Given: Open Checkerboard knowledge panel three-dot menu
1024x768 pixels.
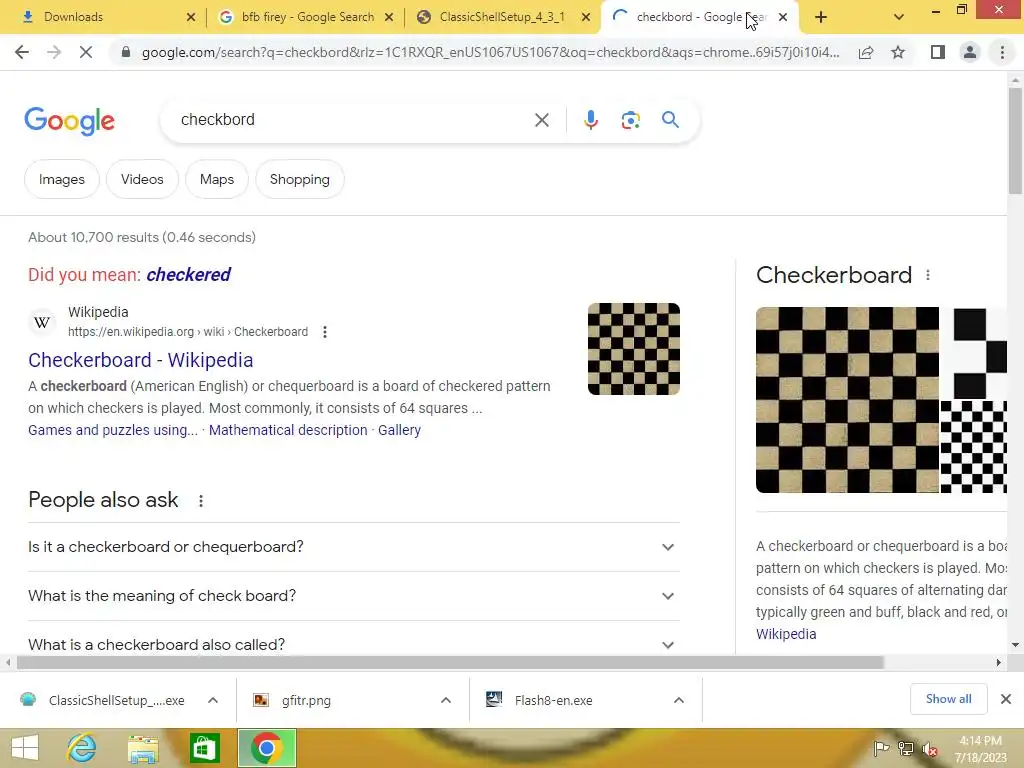Looking at the screenshot, I should (928, 275).
